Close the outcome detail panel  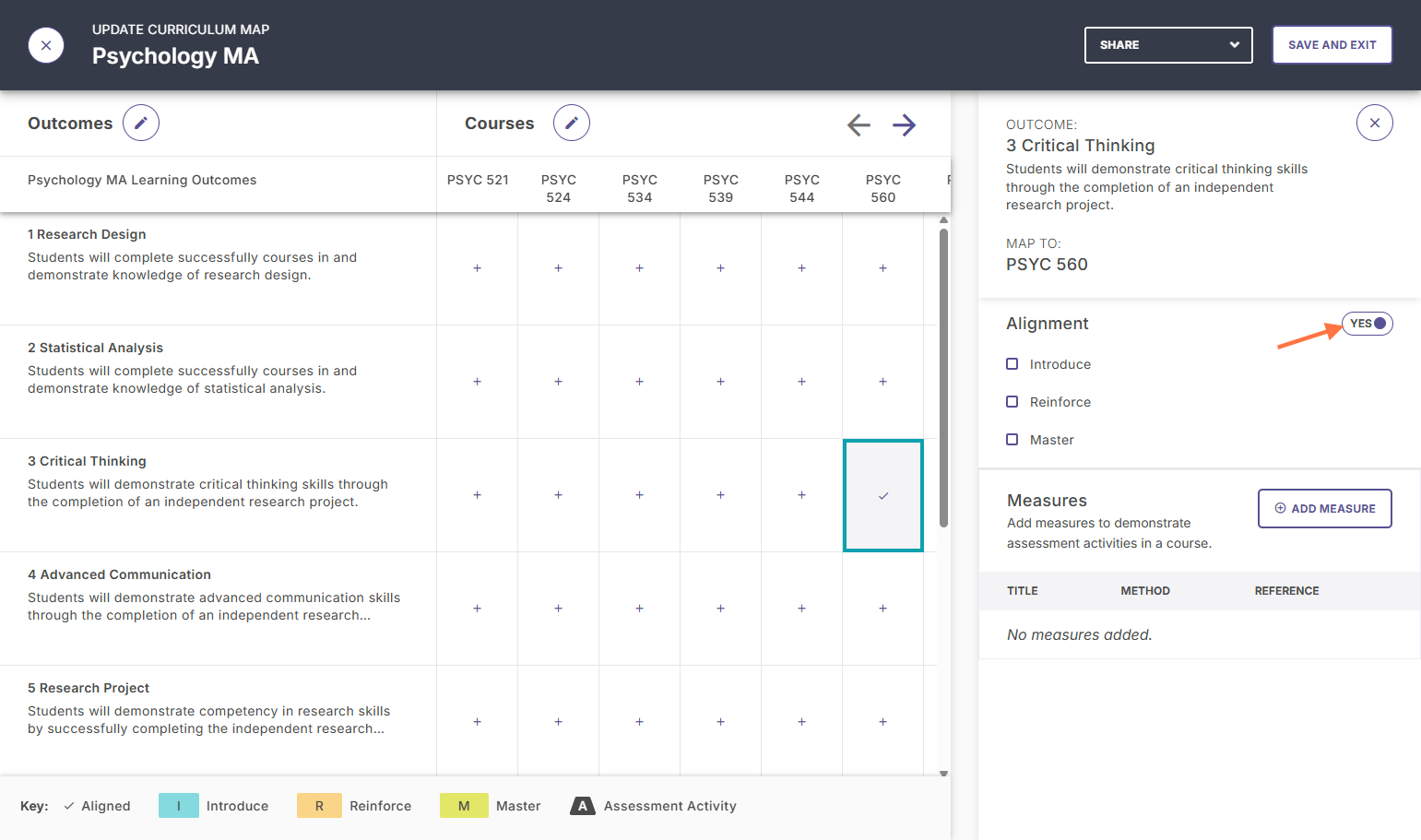[x=1375, y=123]
